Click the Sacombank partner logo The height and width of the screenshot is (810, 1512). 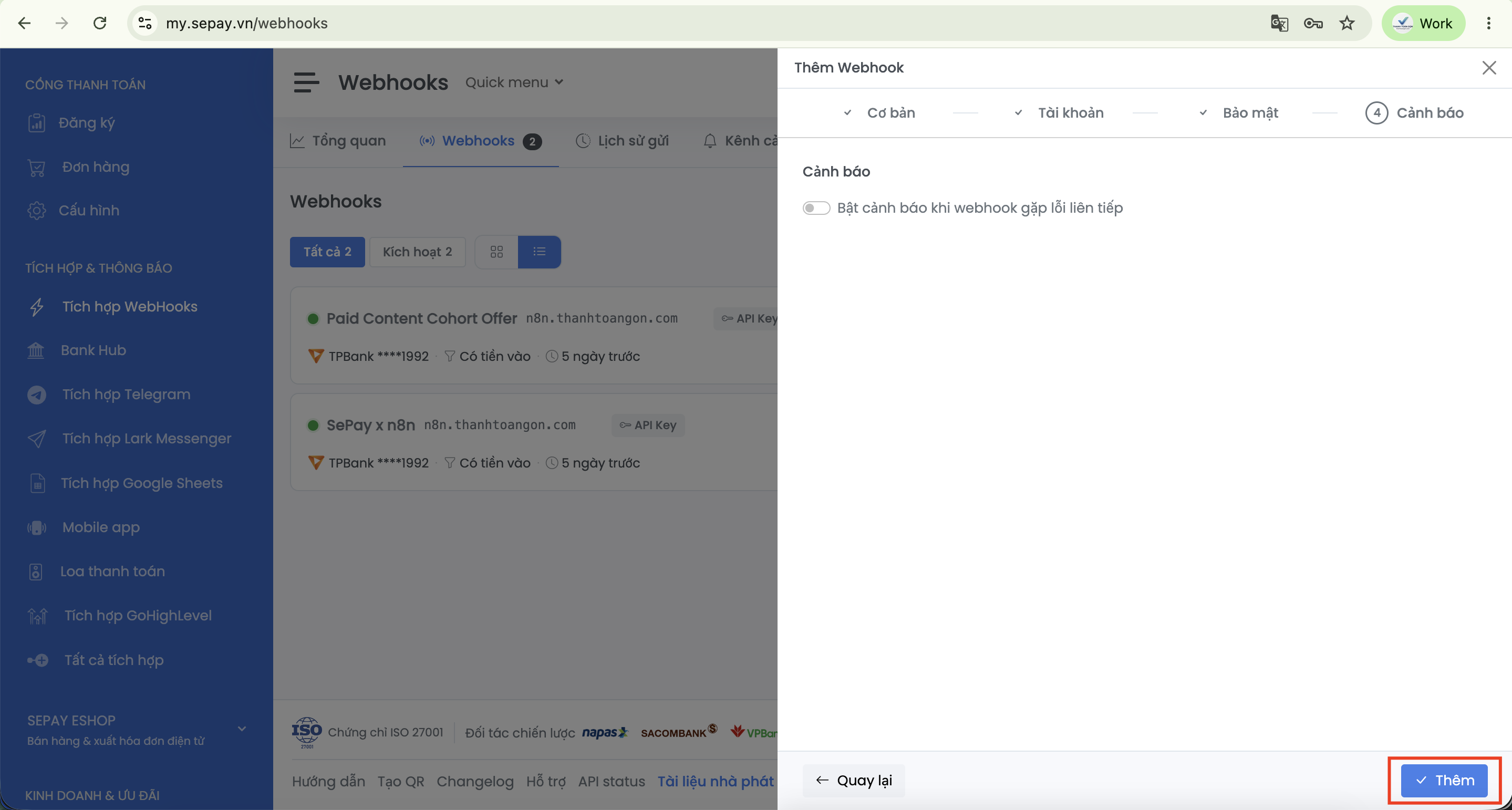pyautogui.click(x=679, y=731)
